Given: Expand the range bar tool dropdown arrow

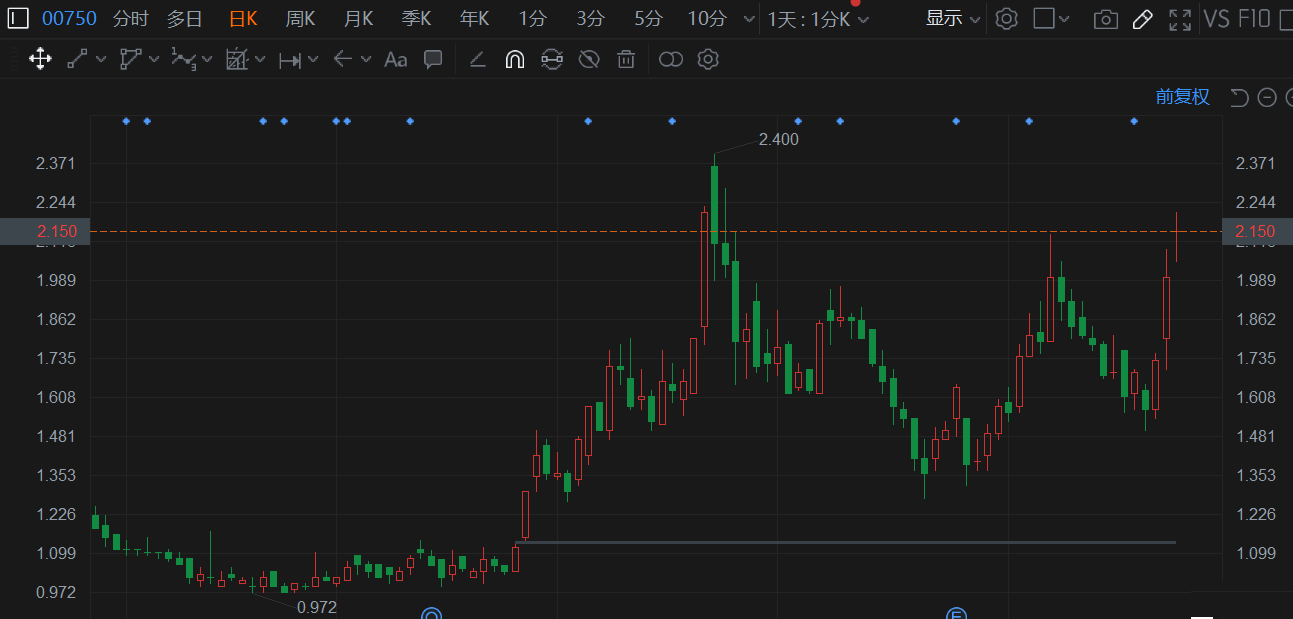Looking at the screenshot, I should click(x=313, y=59).
